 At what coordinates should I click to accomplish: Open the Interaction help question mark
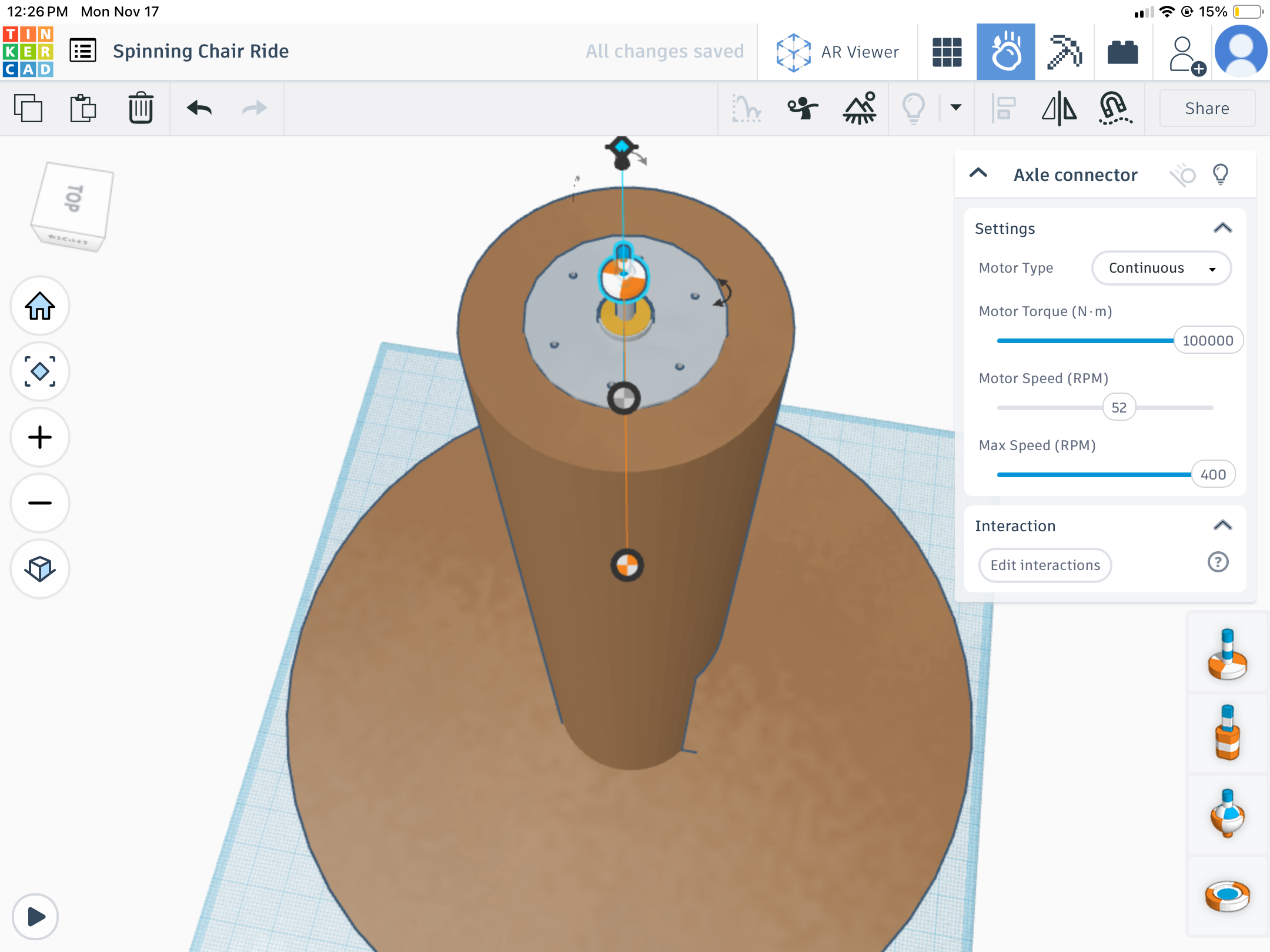coord(1218,562)
